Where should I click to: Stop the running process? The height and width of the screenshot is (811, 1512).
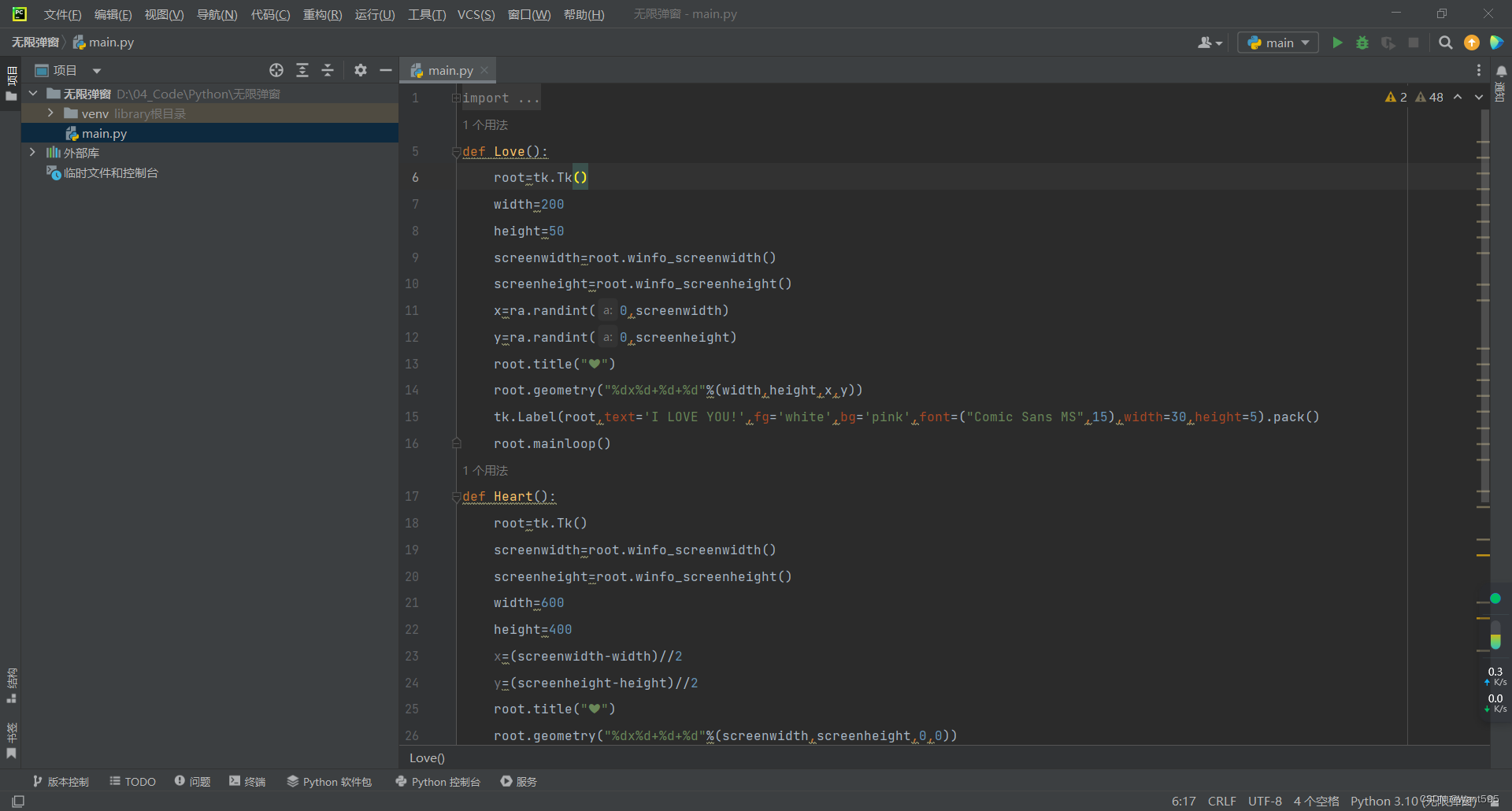[x=1414, y=43]
